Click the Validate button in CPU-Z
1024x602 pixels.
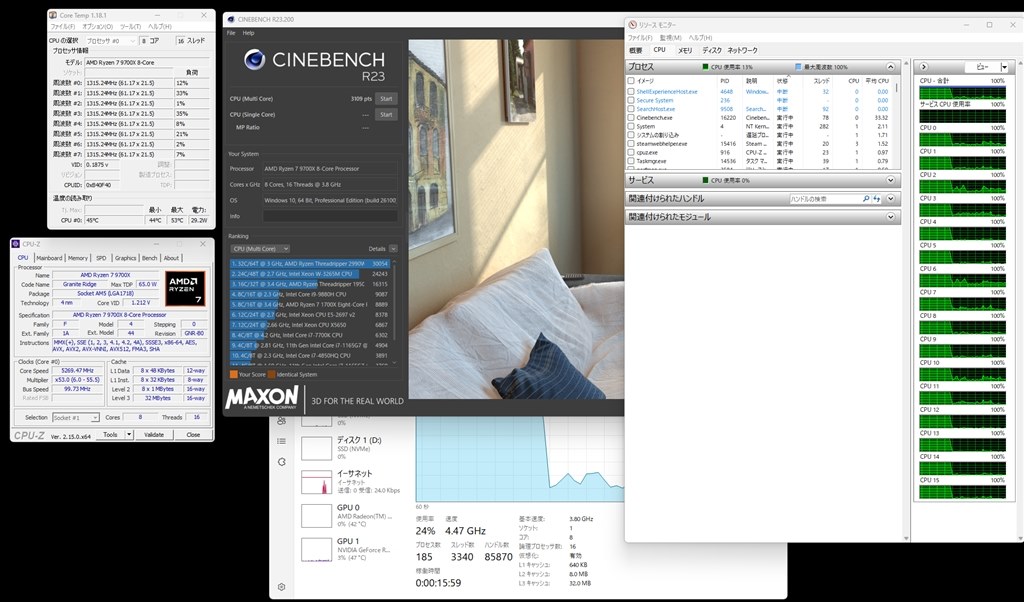[154, 435]
